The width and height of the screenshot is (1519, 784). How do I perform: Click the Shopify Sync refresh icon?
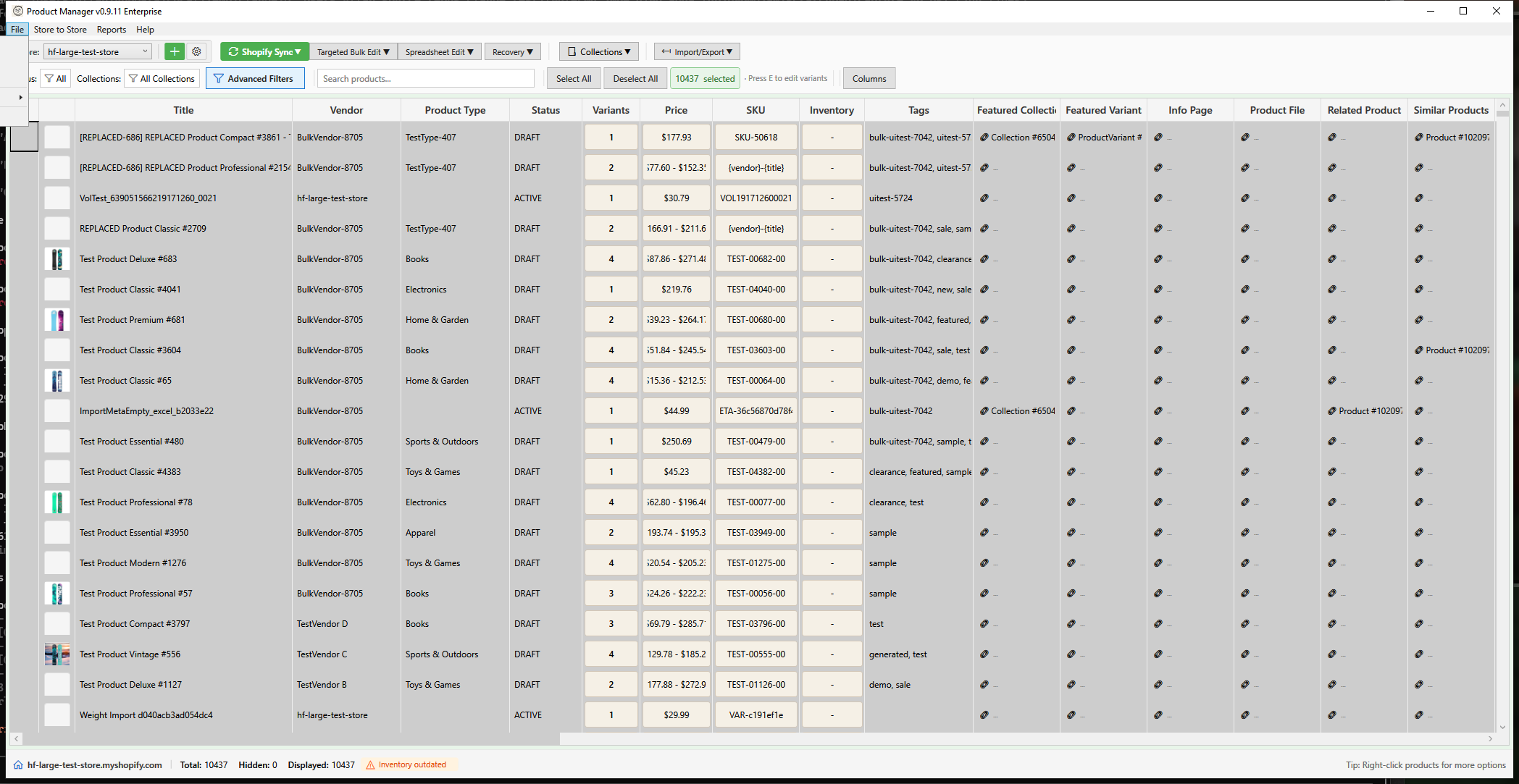pos(233,51)
